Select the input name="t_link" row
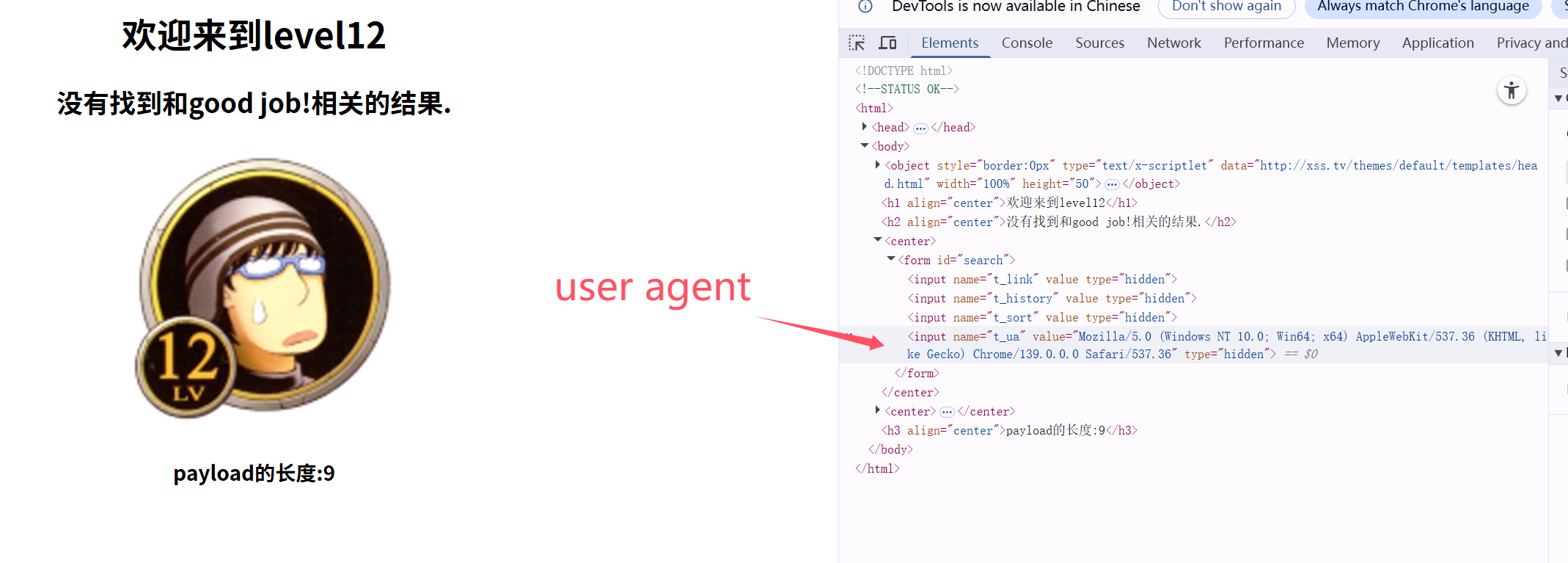1568x563 pixels. click(1042, 280)
